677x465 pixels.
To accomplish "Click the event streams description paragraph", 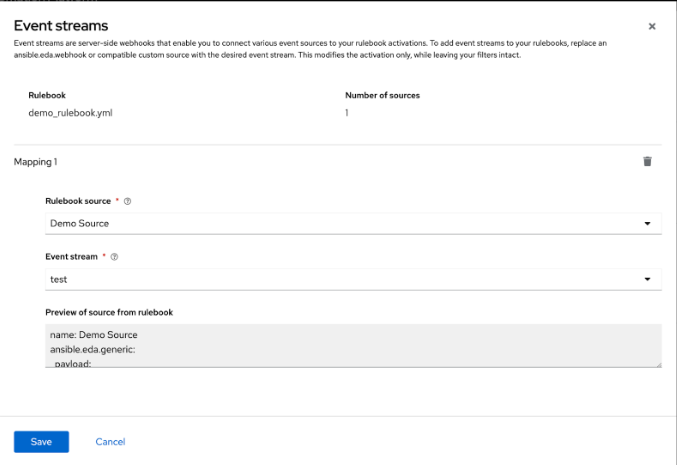I will pos(330,49).
